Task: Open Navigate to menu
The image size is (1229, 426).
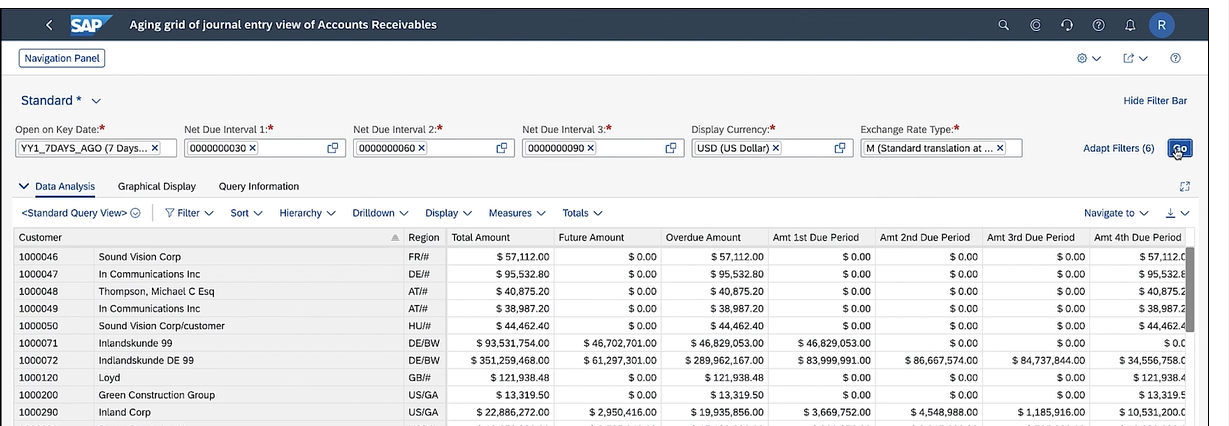Action: coord(1116,213)
